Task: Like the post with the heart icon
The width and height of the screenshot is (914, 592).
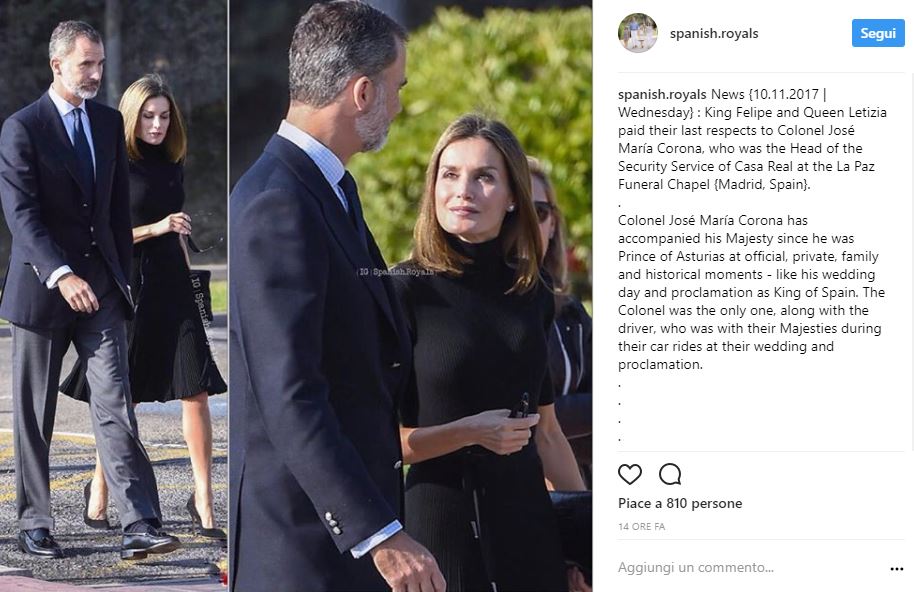Action: 630,474
